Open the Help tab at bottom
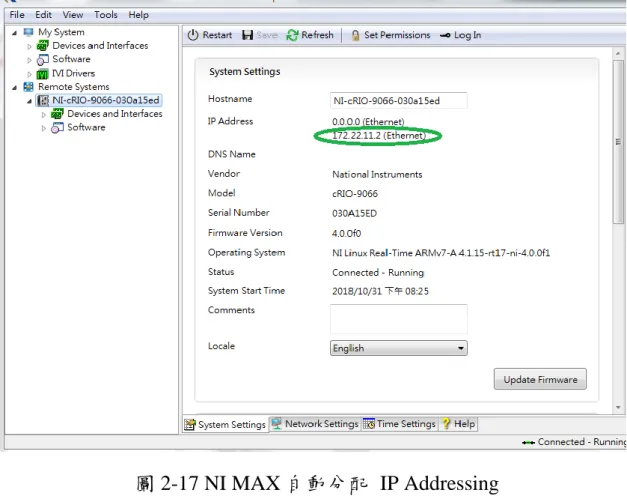Image resolution: width=627 pixels, height=502 pixels. 459,424
